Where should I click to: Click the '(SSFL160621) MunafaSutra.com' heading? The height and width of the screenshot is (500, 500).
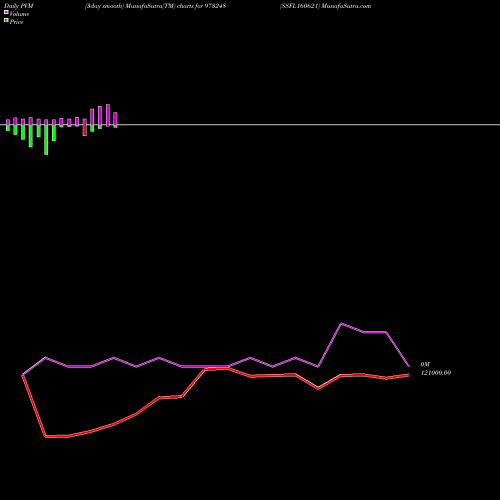[x=325, y=6]
